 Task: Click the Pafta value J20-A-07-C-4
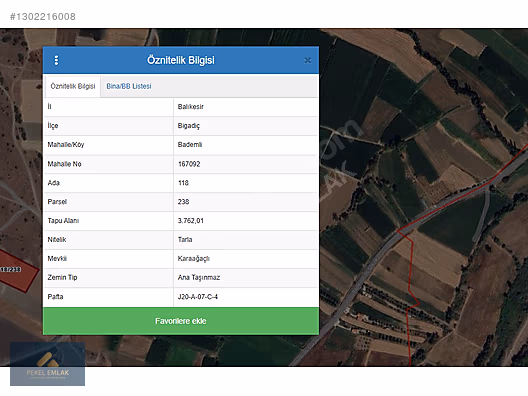click(x=198, y=297)
